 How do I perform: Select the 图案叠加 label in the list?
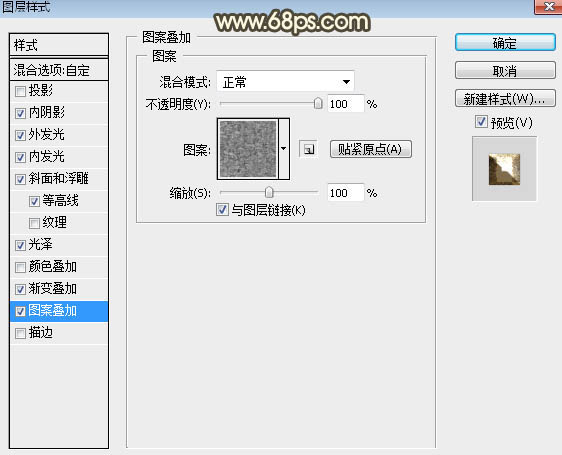click(53, 311)
